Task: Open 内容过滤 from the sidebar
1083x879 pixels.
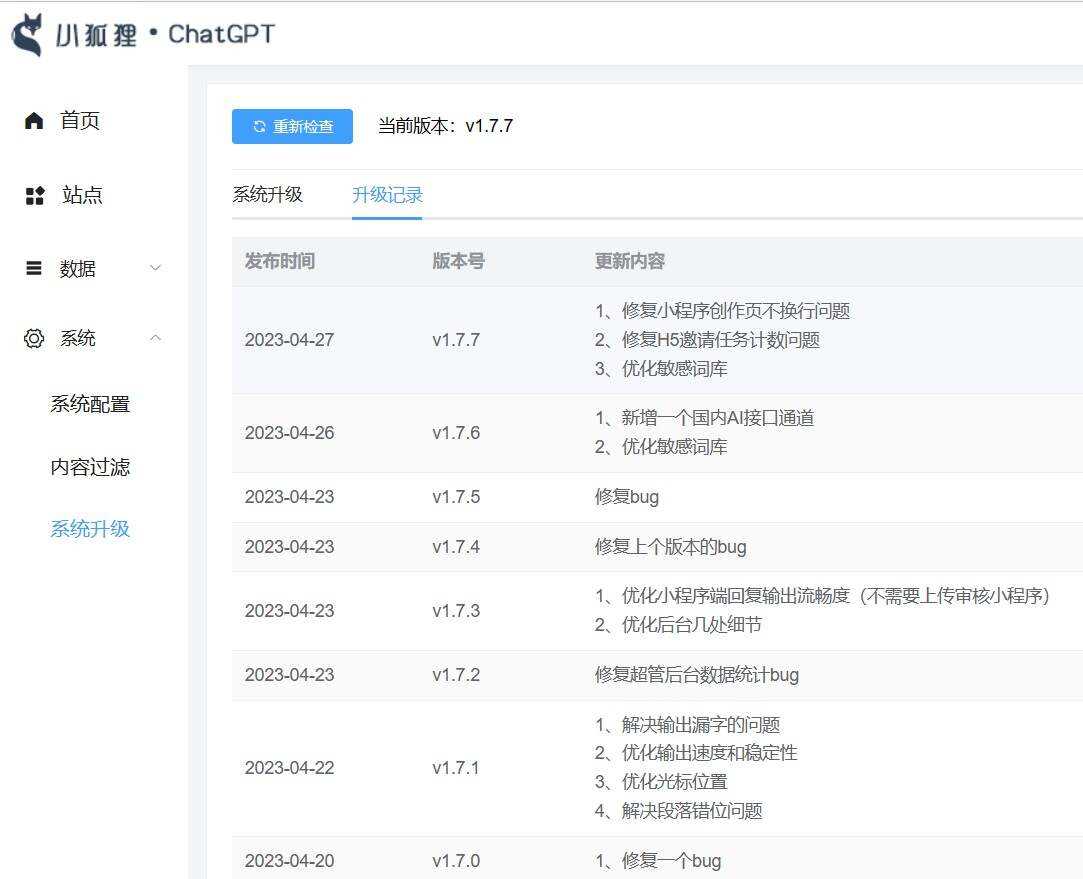Action: pos(90,466)
